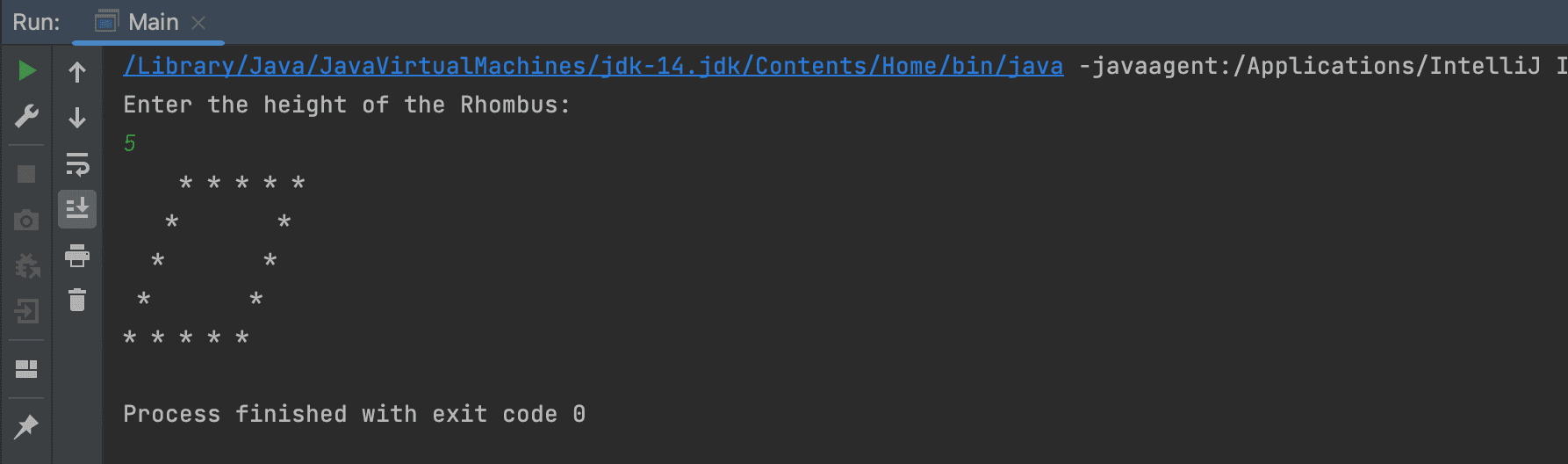The height and width of the screenshot is (464, 1568).
Task: Clear all console output via trash icon
Action: pos(77,300)
